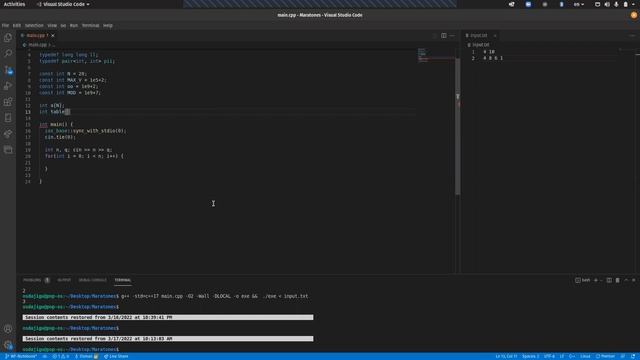
Task: Open the File menu
Action: pyautogui.click(x=5, y=25)
